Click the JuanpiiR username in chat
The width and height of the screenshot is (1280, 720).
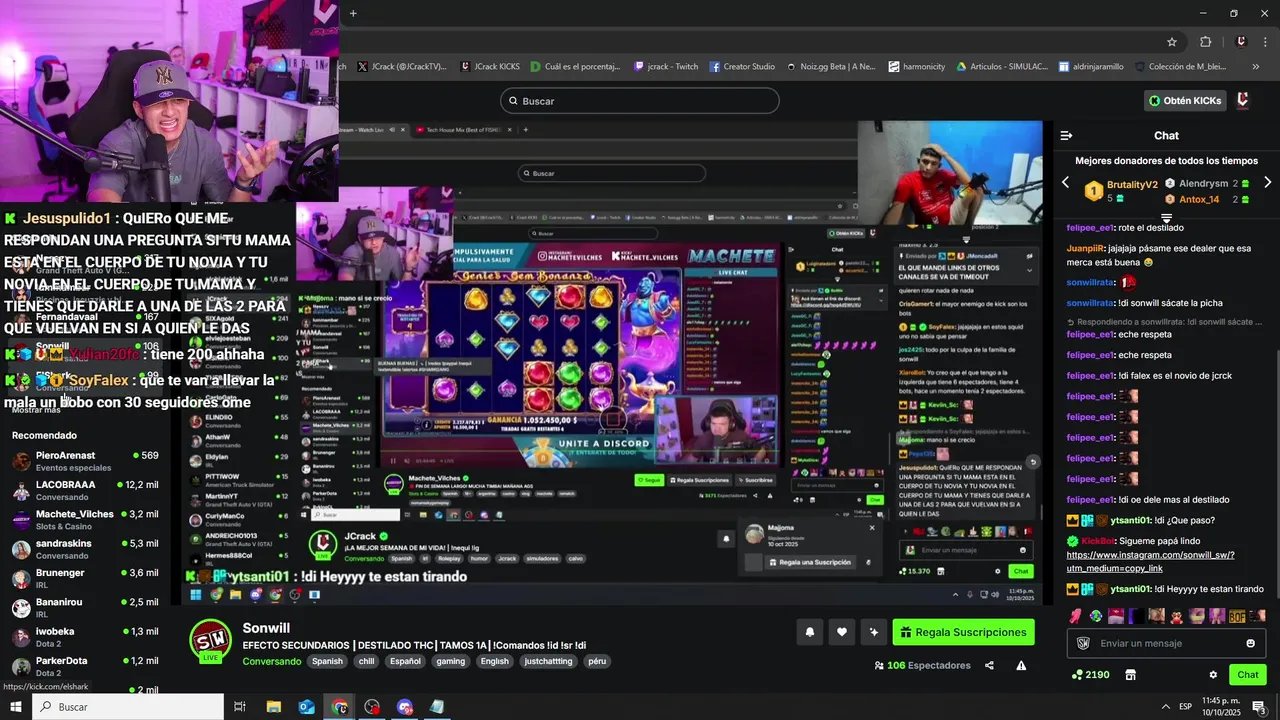point(1085,248)
